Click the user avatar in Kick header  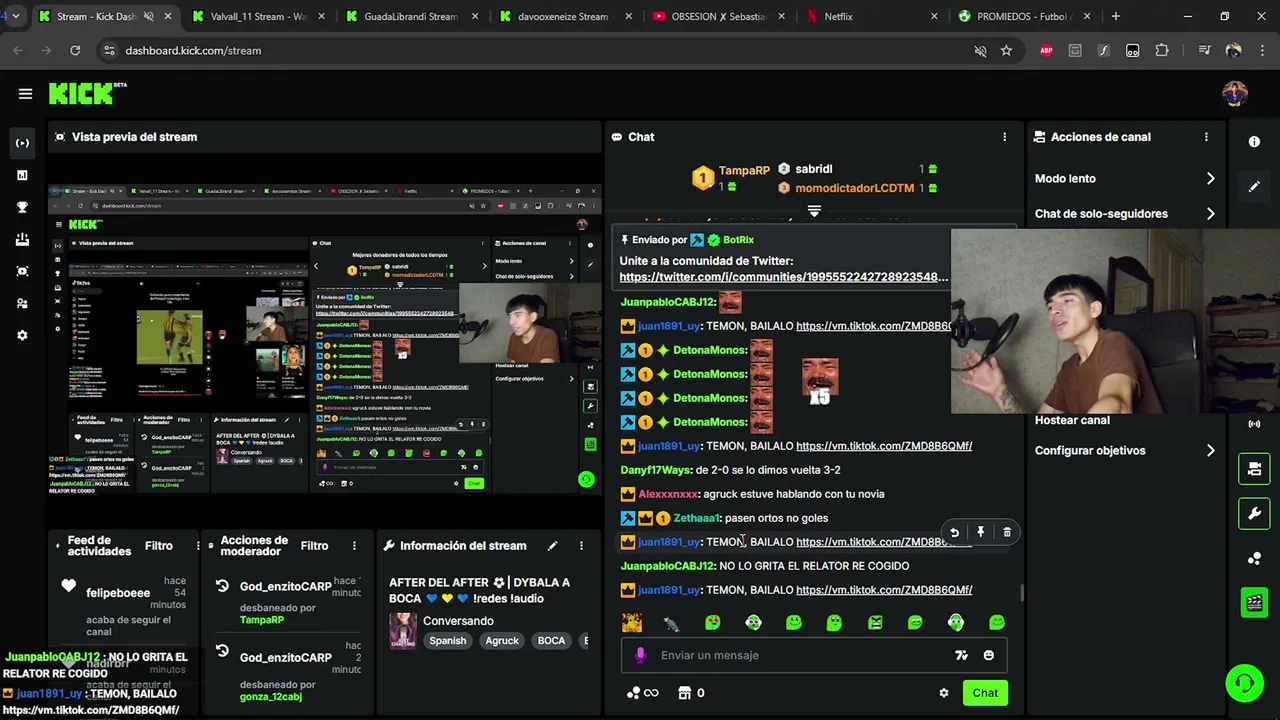1235,94
